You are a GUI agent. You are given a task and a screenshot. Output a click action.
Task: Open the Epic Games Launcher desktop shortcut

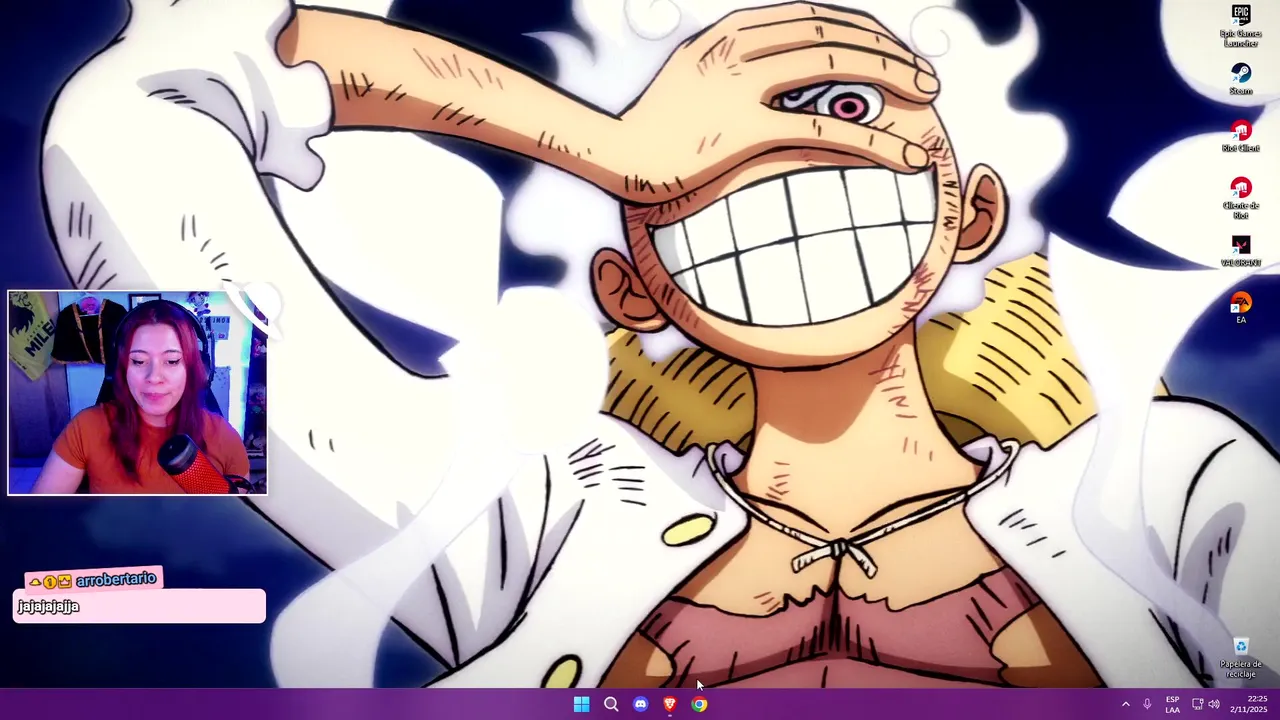[1241, 26]
